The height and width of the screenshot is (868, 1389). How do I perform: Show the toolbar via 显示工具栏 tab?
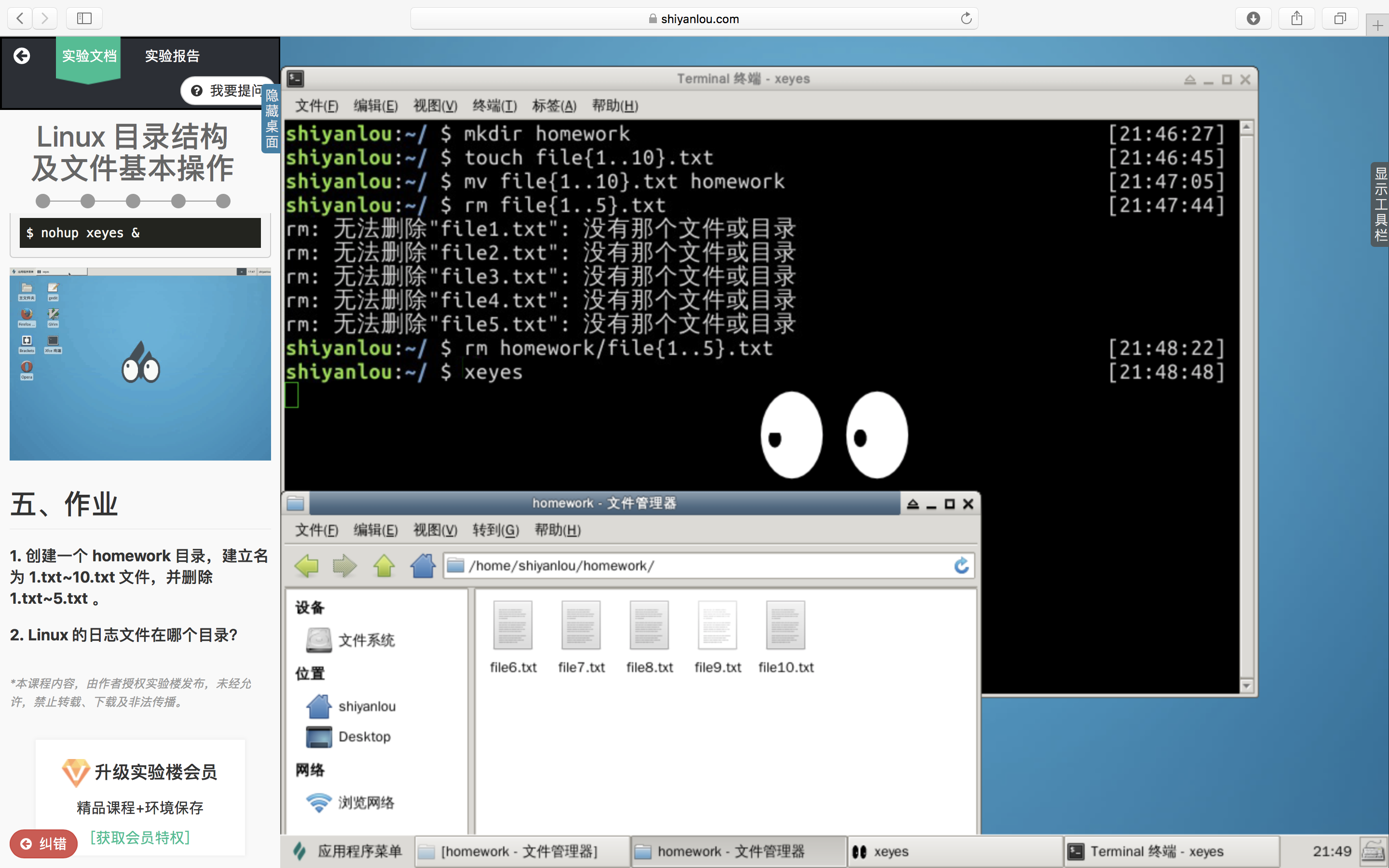coord(1380,204)
